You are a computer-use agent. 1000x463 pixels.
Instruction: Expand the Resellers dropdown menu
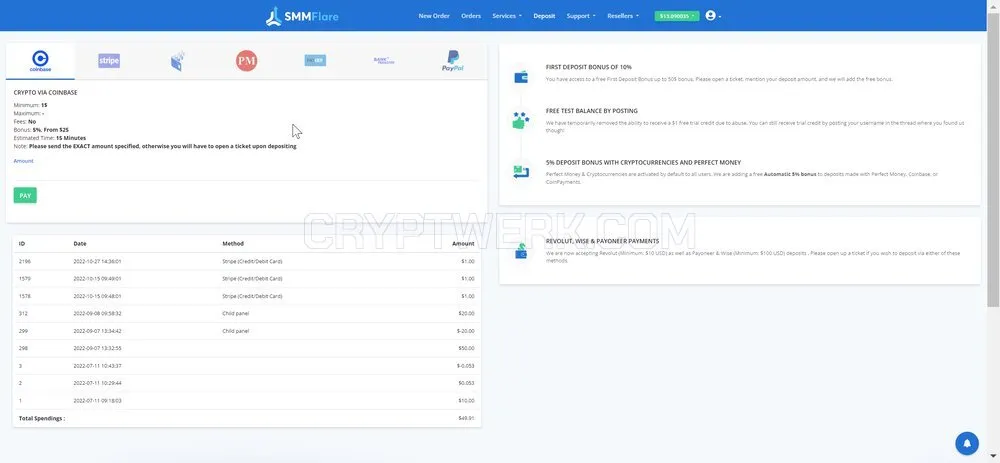click(x=622, y=16)
